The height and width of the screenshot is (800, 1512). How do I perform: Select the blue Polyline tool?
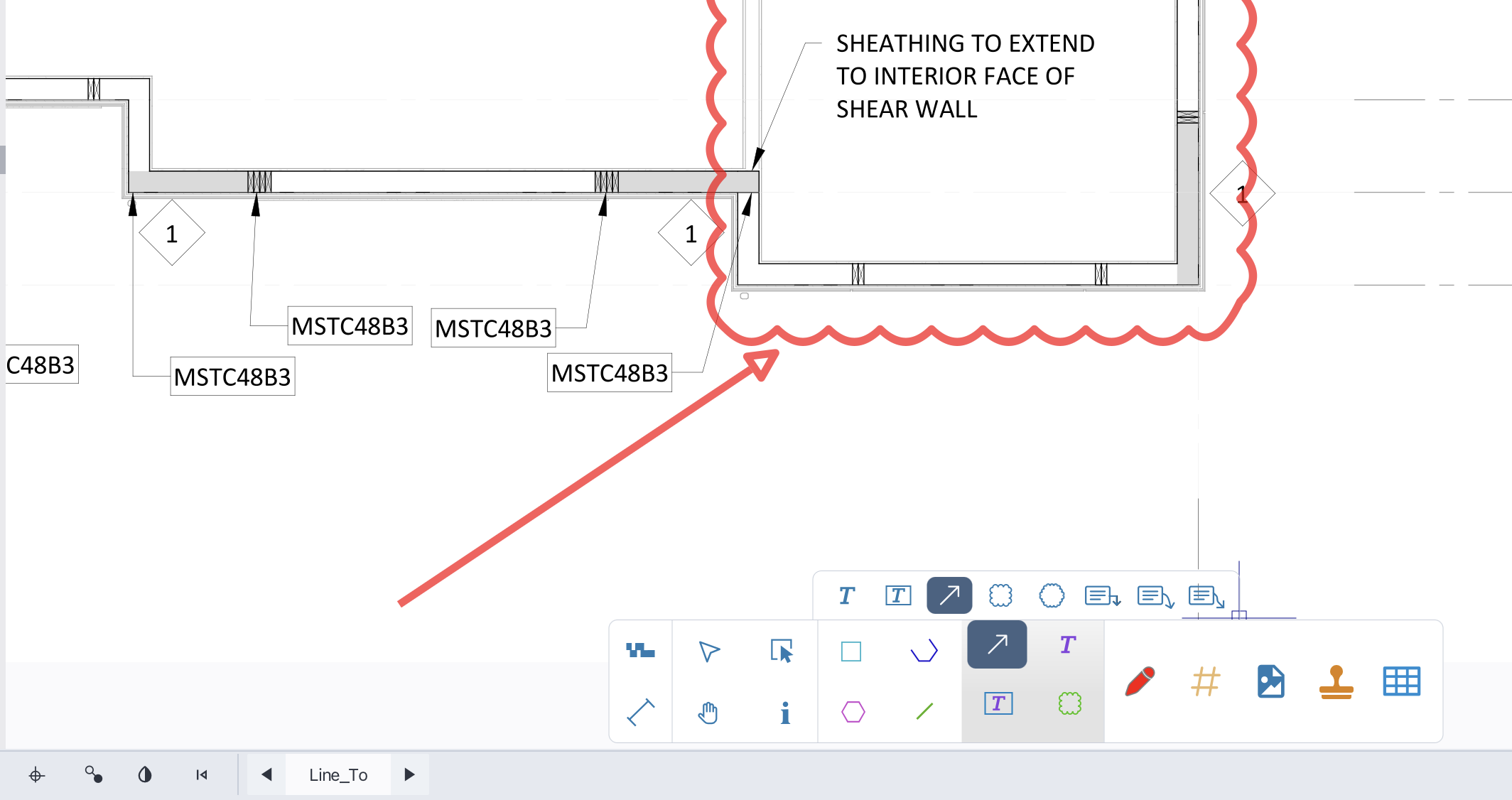[x=924, y=649]
